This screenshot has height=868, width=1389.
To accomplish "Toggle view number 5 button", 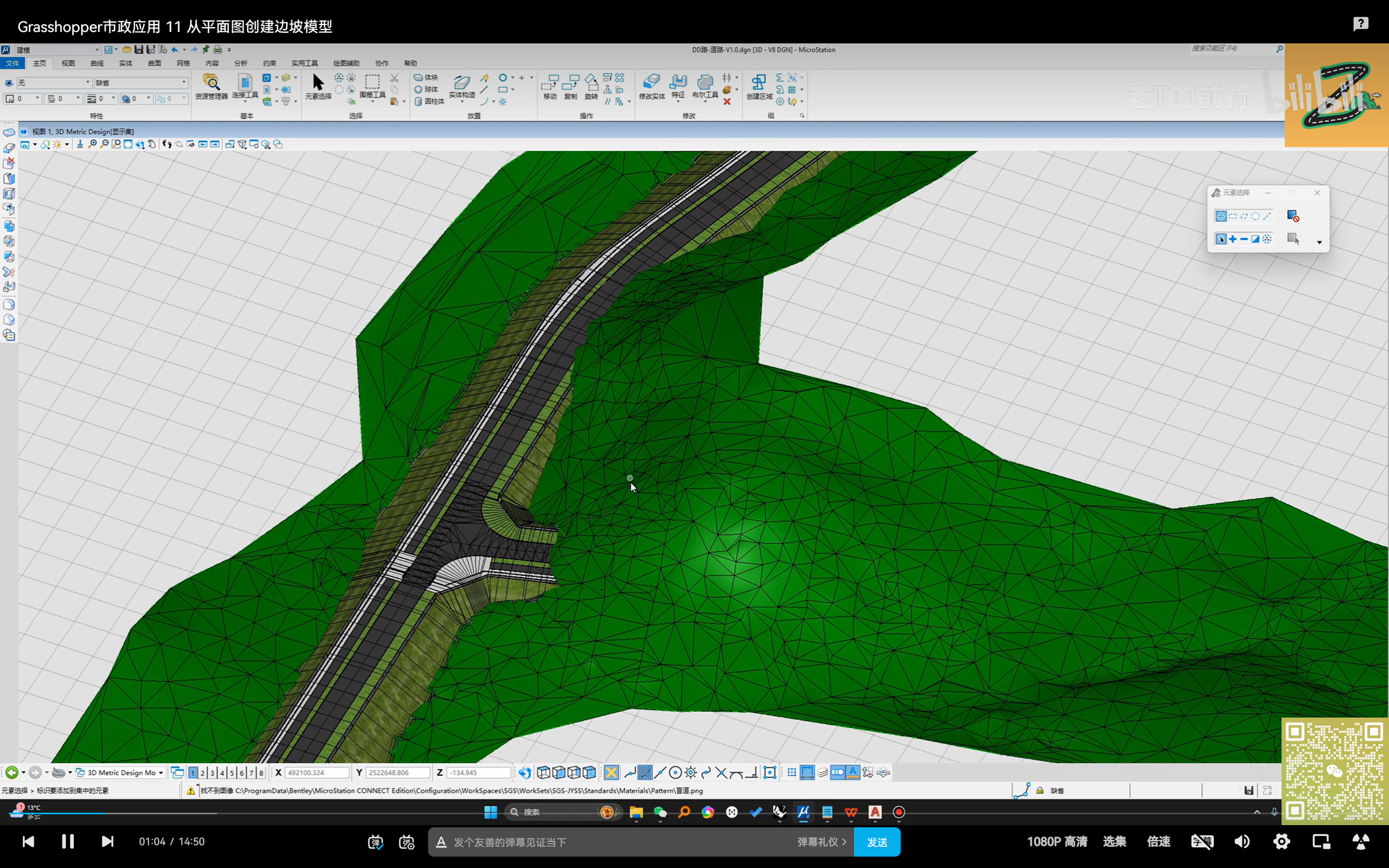I will pos(232,773).
